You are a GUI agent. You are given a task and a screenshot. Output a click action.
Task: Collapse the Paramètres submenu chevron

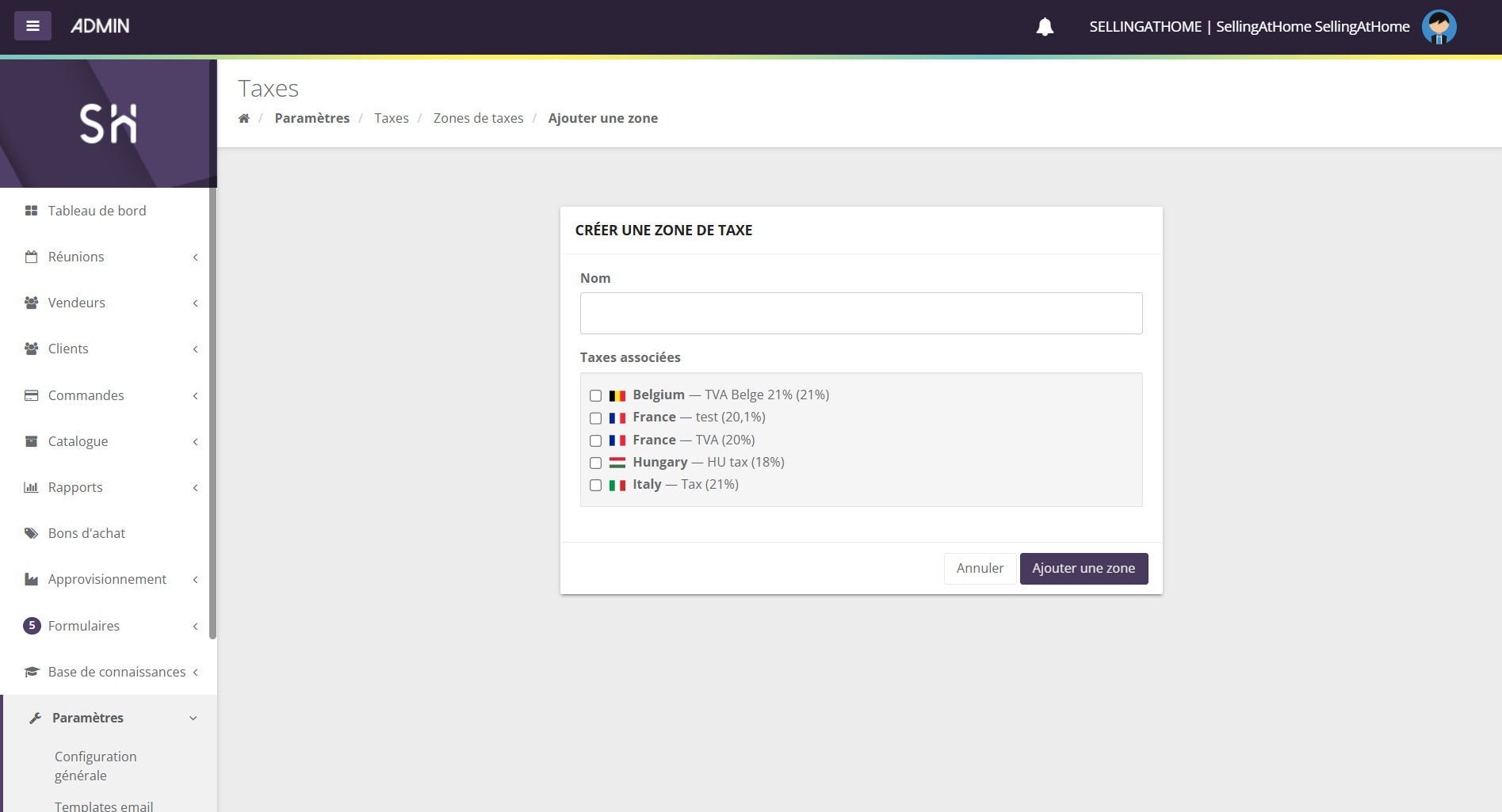(x=193, y=718)
